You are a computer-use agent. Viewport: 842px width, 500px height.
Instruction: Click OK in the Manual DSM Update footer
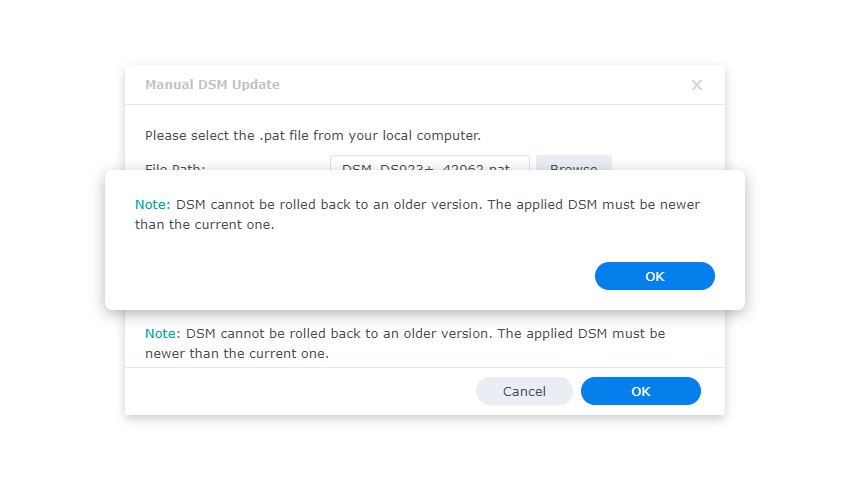(x=641, y=391)
